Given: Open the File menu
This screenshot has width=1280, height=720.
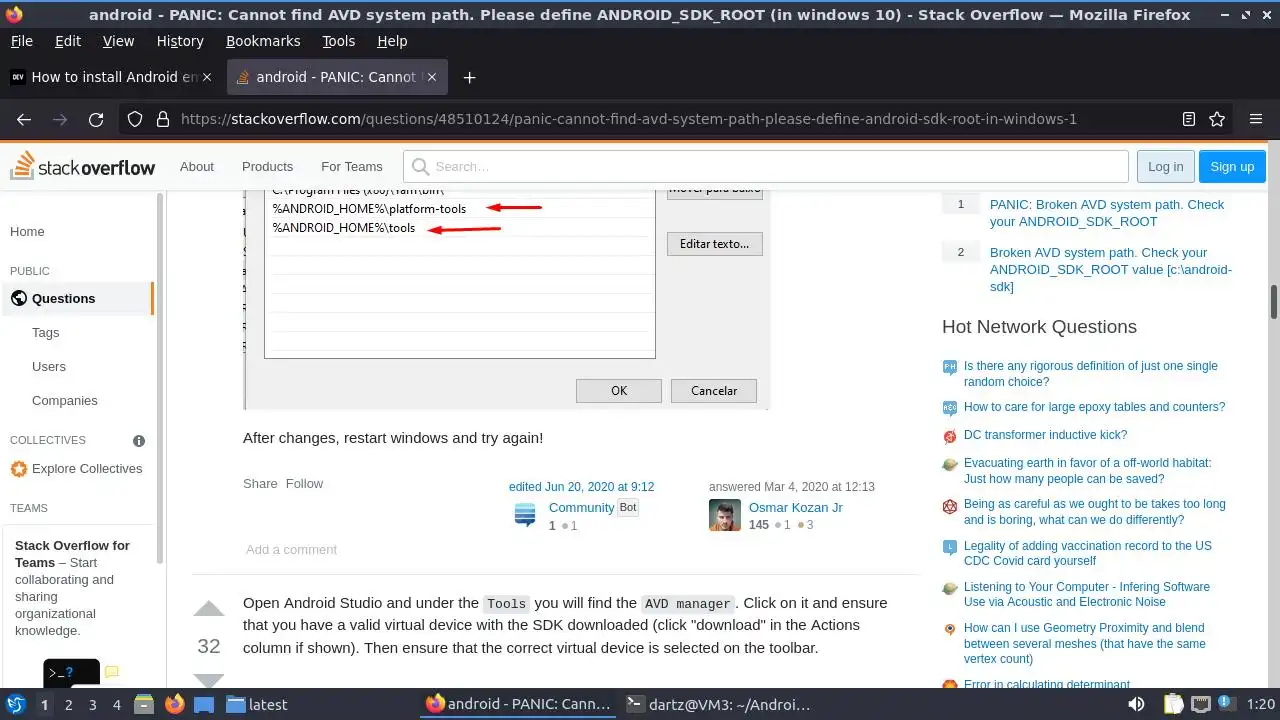Looking at the screenshot, I should pos(21,41).
